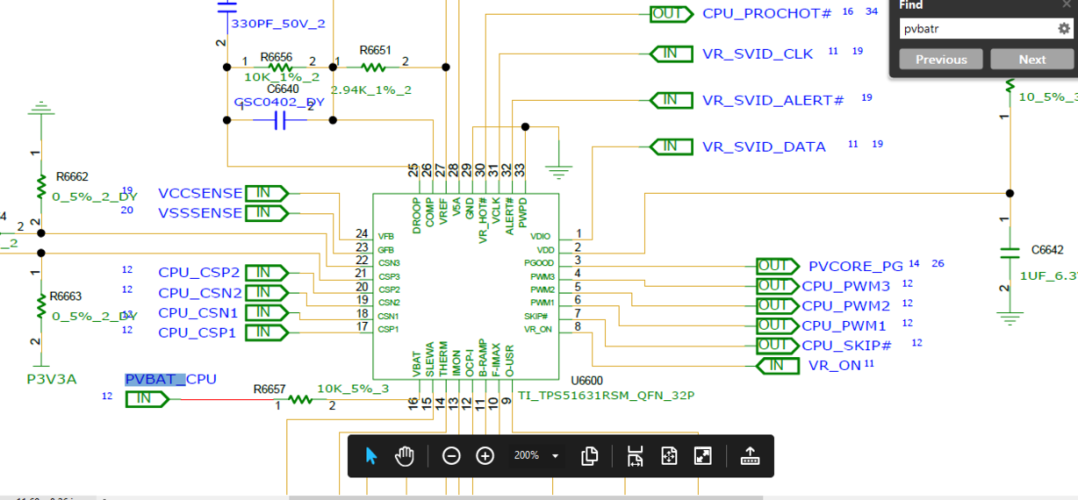Click the C6640 capacitor designator

pyautogui.click(x=283, y=89)
